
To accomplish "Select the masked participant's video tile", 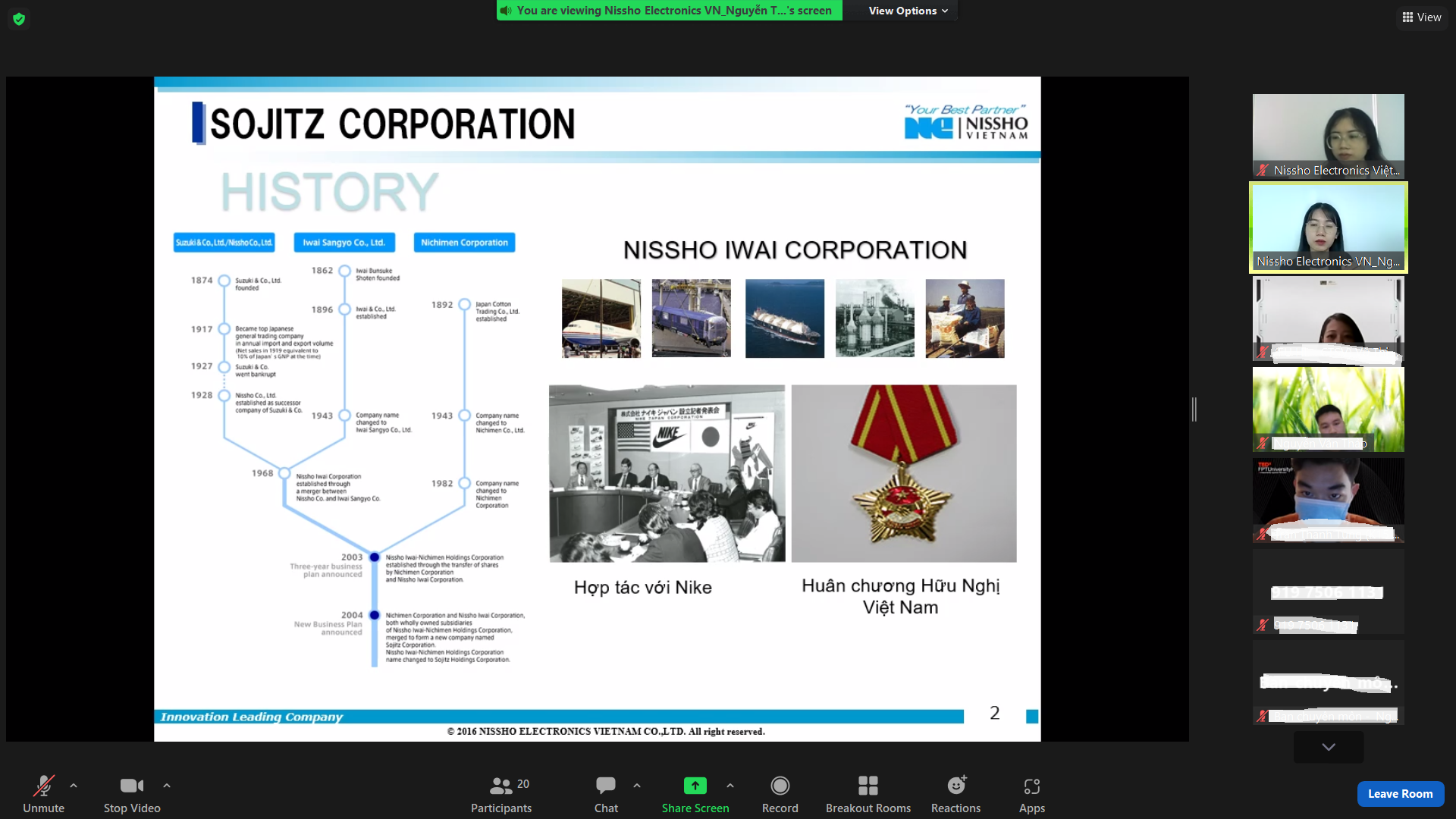I will click(1329, 500).
